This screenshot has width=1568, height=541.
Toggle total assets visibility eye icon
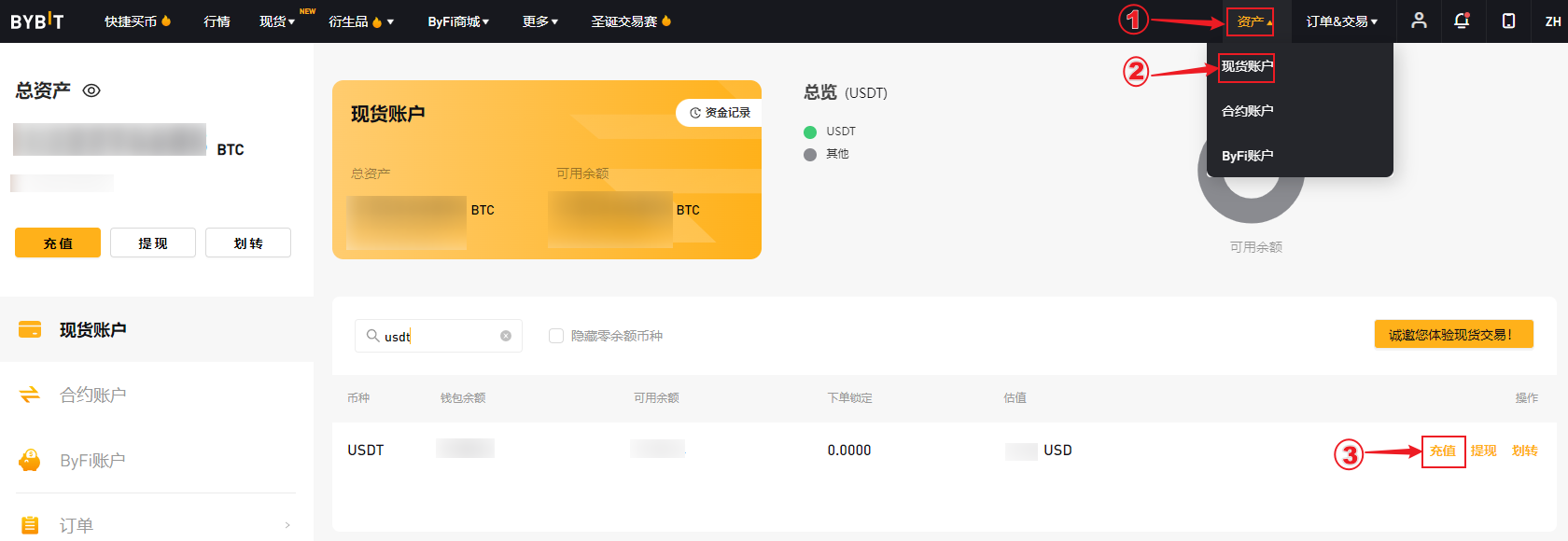click(91, 90)
